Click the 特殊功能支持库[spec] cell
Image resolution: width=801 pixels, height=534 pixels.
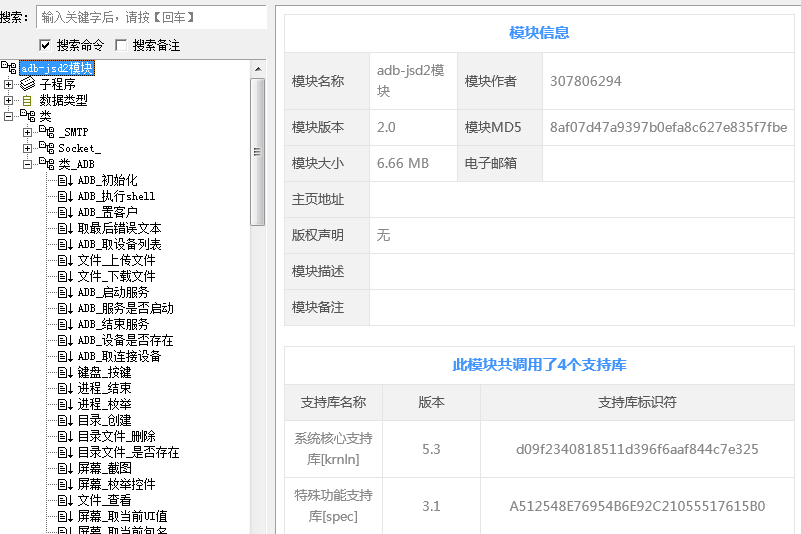coord(334,506)
